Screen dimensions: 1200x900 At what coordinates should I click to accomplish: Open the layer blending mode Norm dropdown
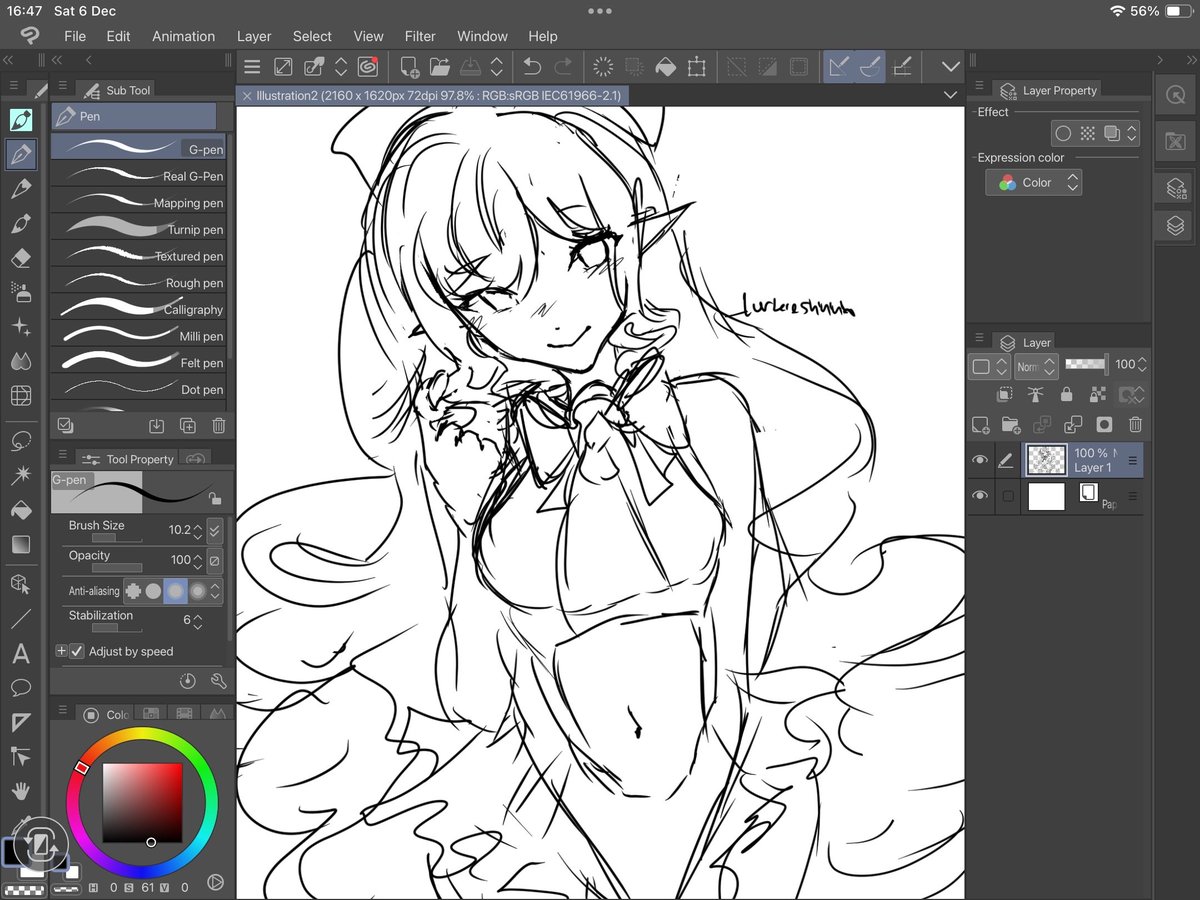1034,367
